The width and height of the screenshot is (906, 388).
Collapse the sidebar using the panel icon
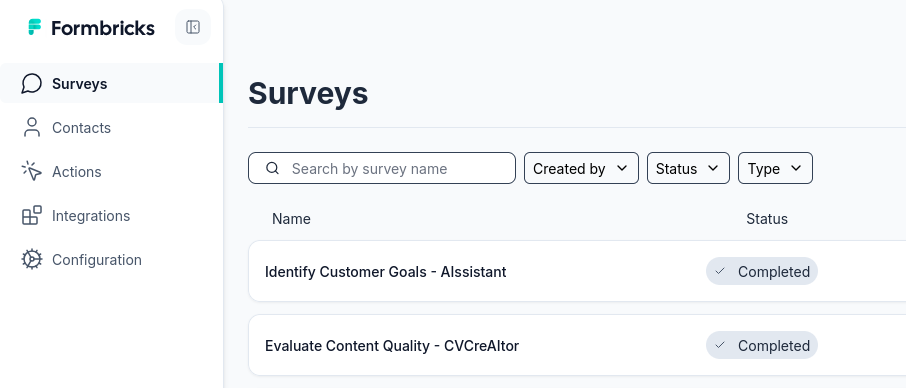click(193, 27)
